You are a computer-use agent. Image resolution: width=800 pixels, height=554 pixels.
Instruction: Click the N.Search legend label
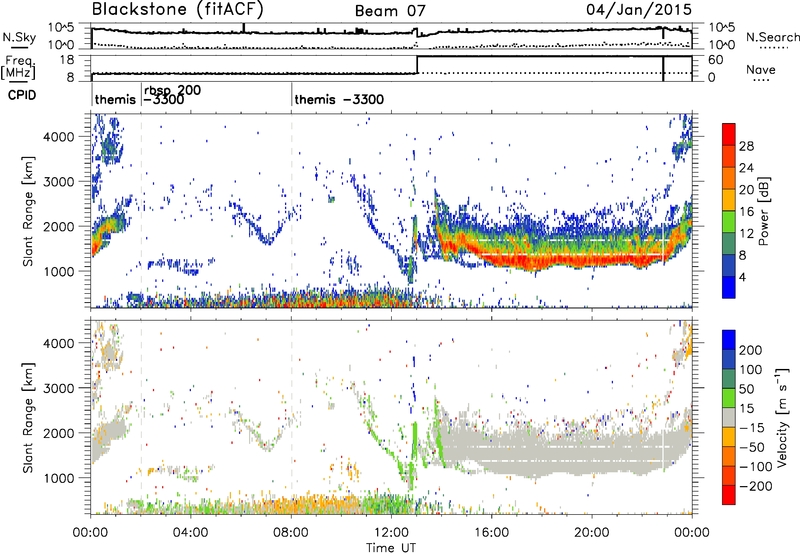pyautogui.click(x=773, y=37)
